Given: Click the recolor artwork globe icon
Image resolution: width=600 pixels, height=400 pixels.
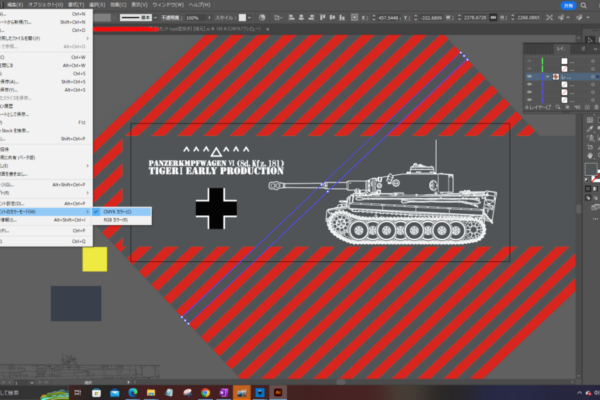Looking at the screenshot, I should tap(262, 18).
